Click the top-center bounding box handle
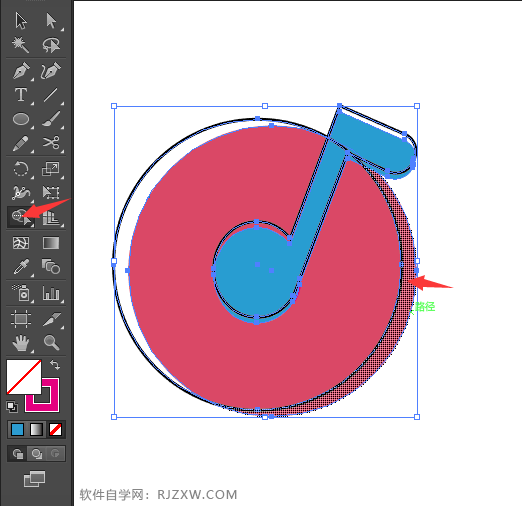Image resolution: width=522 pixels, height=506 pixels. point(265,106)
